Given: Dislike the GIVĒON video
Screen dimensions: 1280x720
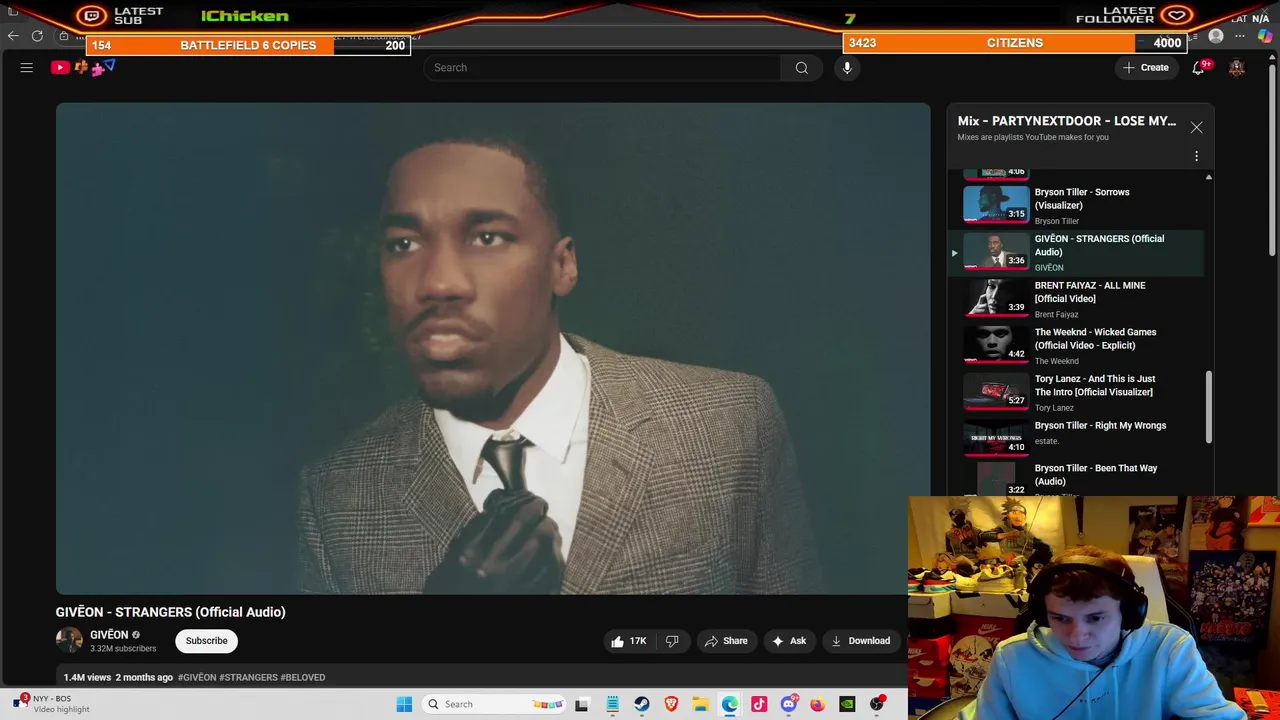Looking at the screenshot, I should coord(672,641).
